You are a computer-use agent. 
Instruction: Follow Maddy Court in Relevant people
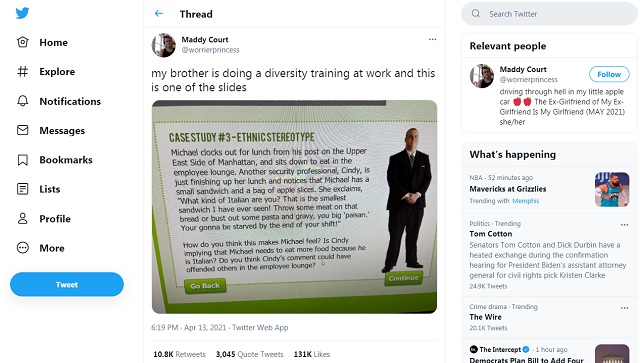[x=609, y=74]
